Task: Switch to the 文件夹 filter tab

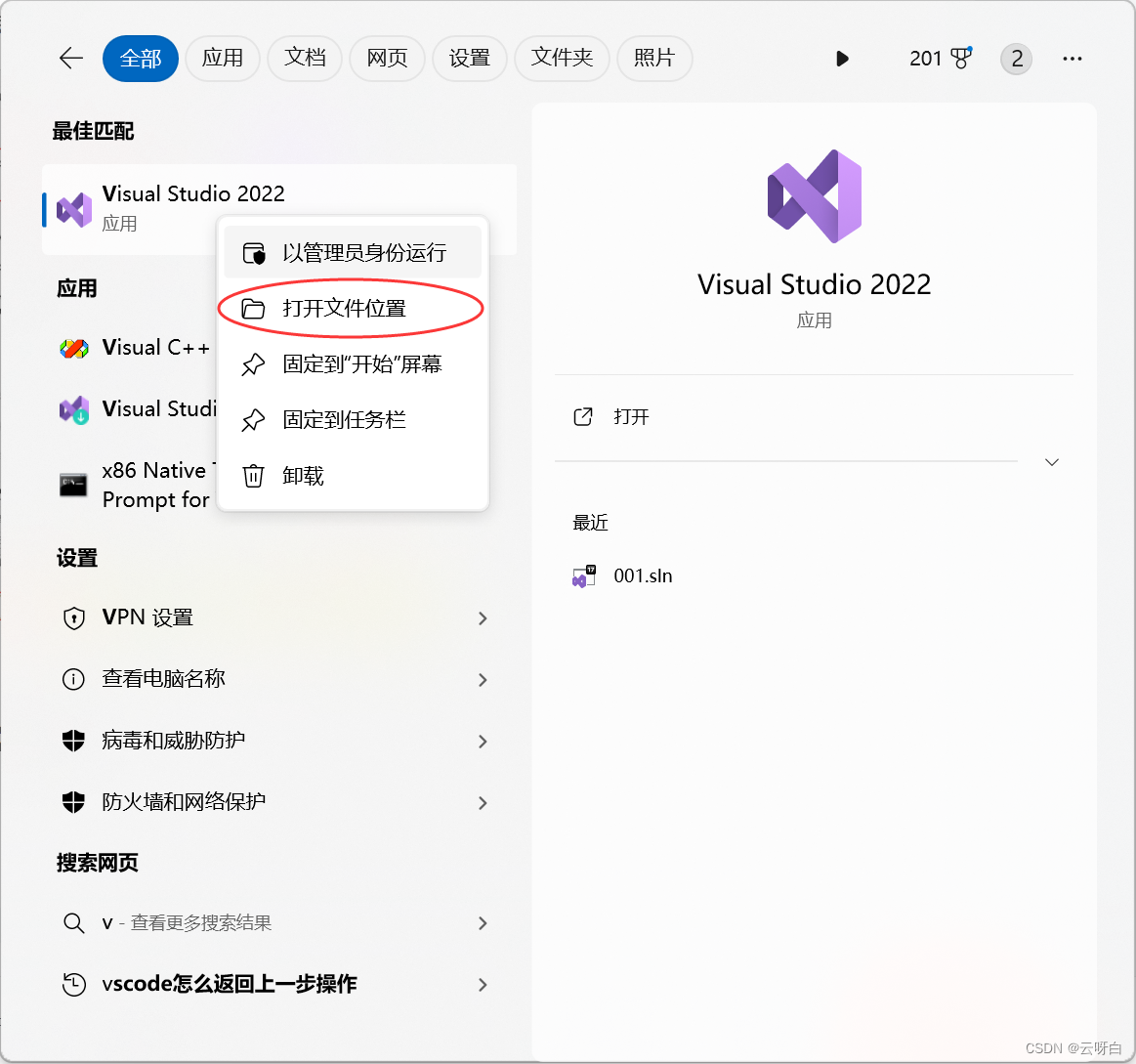Action: point(562,58)
